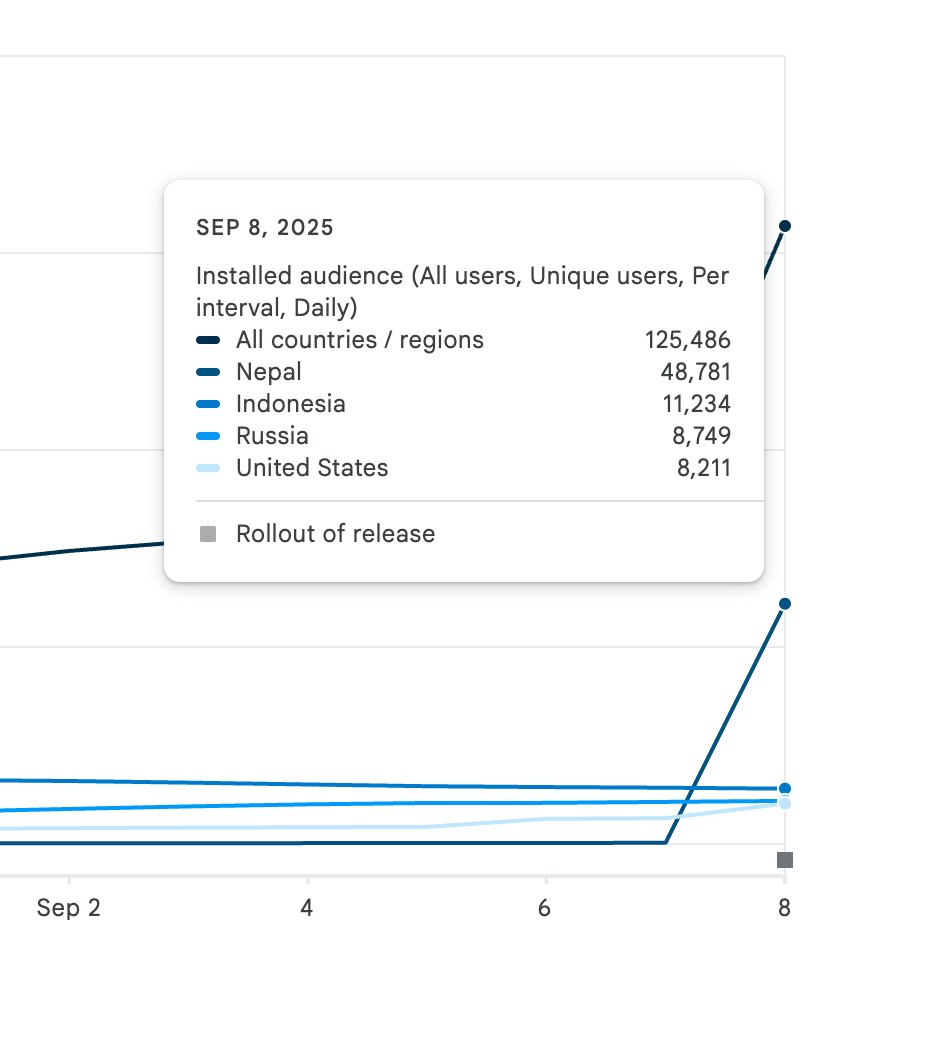Viewport: 934px width, 1062px height.
Task: Click the Indonesia legend color swatch
Action: (x=208, y=405)
